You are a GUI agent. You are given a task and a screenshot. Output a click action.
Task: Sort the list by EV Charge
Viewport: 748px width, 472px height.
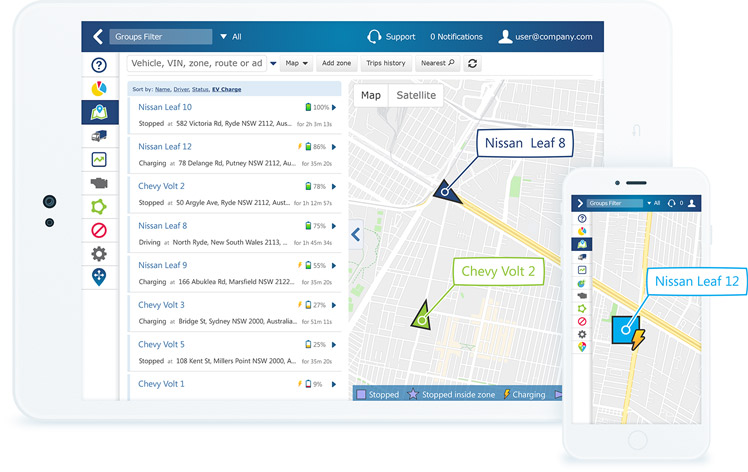click(227, 89)
